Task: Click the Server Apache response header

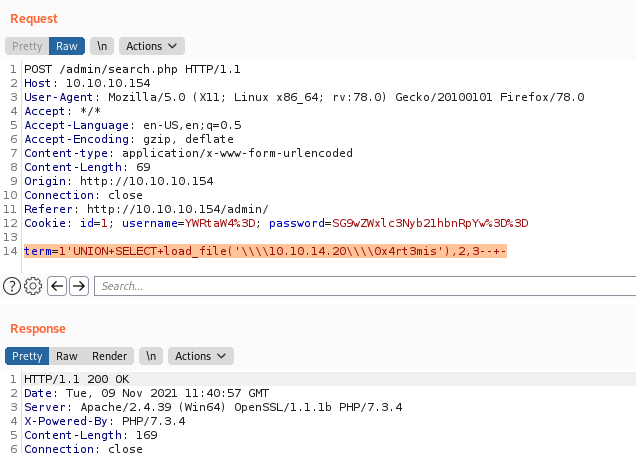Action: tap(213, 407)
